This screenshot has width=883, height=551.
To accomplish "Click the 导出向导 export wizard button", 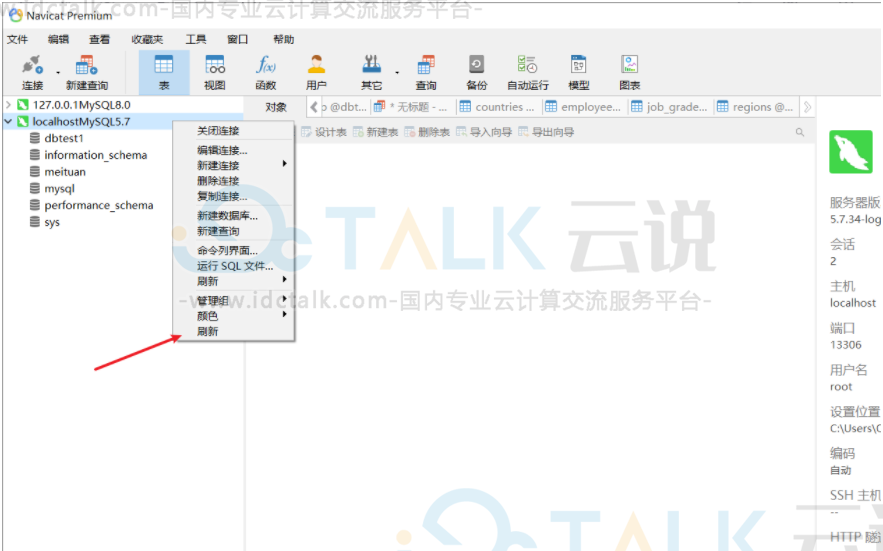I will (546, 132).
